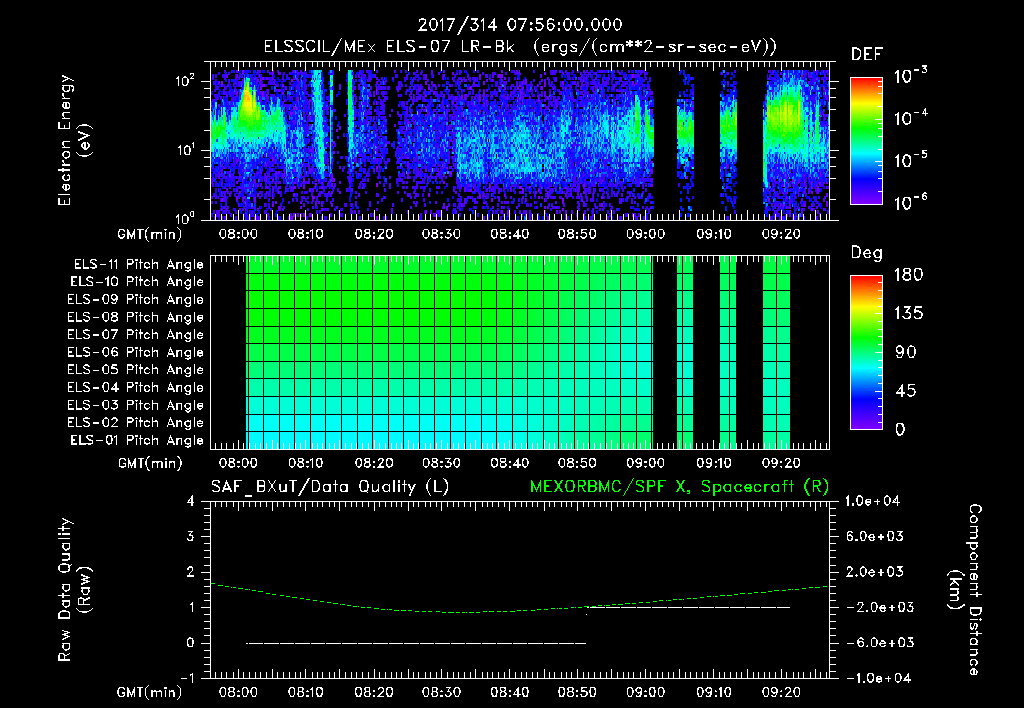Click the 'DEF' colorbar title
The image size is (1024, 708).
click(867, 55)
